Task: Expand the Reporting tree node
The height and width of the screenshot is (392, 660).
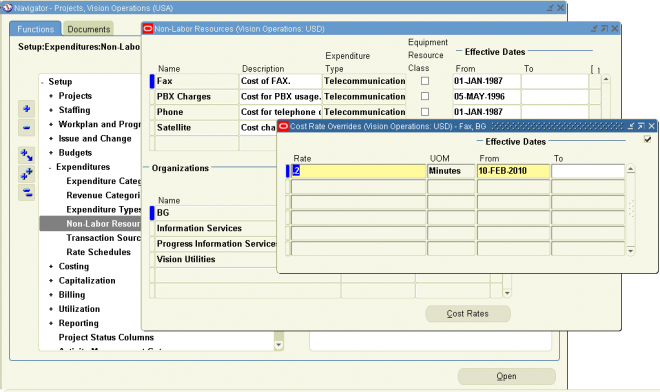Action: [x=51, y=323]
